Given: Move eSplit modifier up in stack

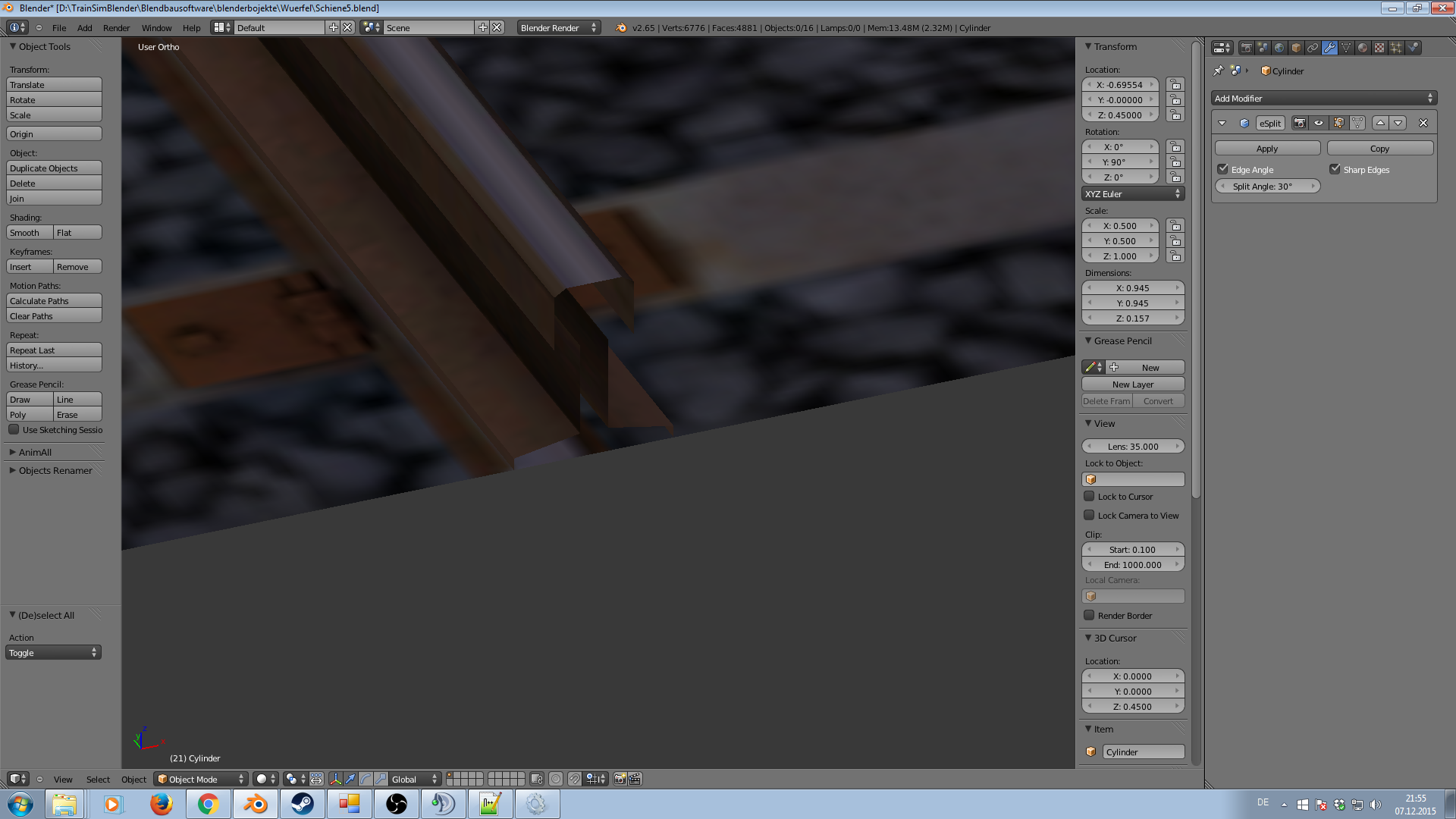Looking at the screenshot, I should click(x=1380, y=123).
